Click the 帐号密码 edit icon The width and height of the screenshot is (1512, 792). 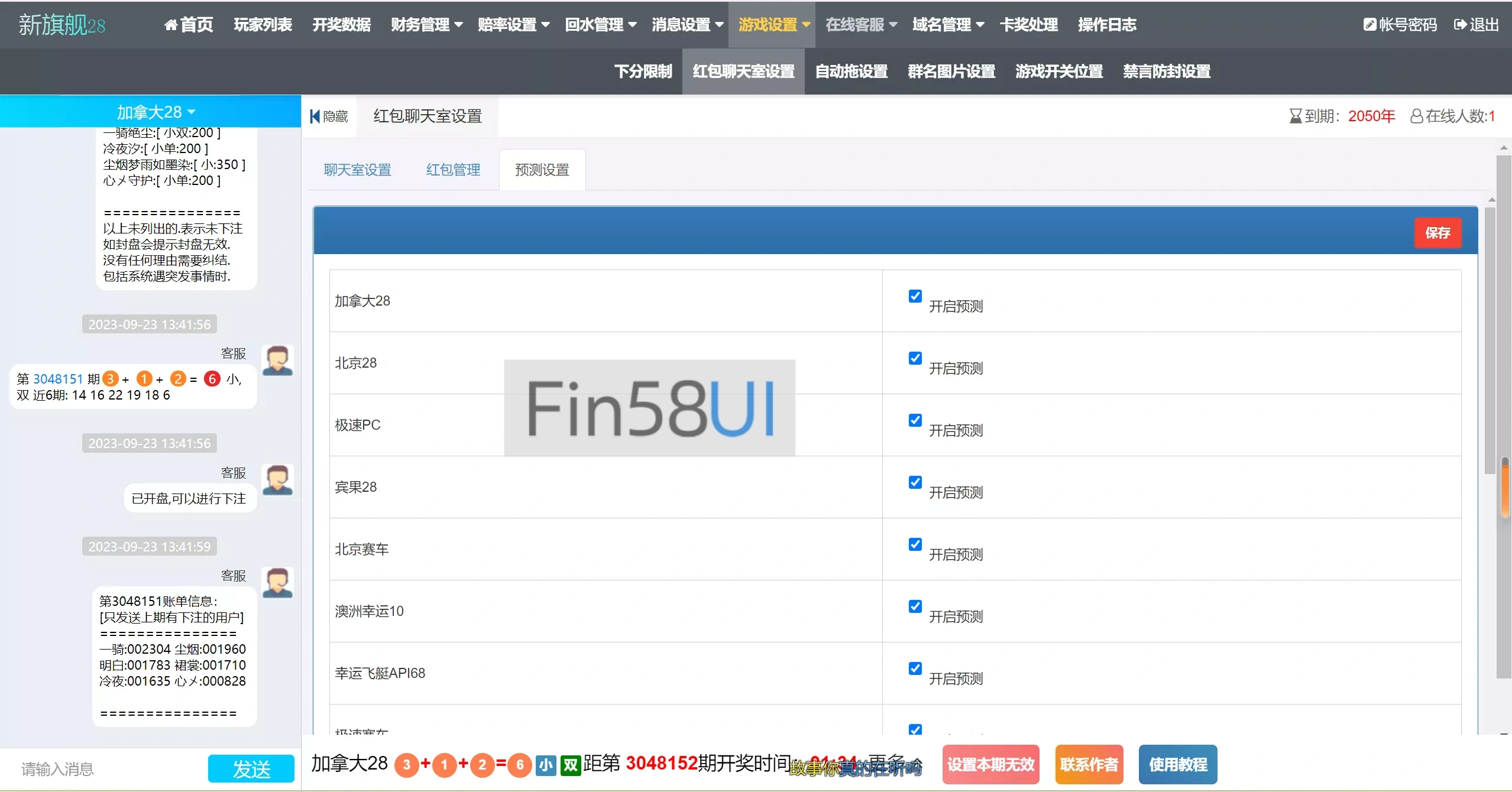tap(1369, 25)
